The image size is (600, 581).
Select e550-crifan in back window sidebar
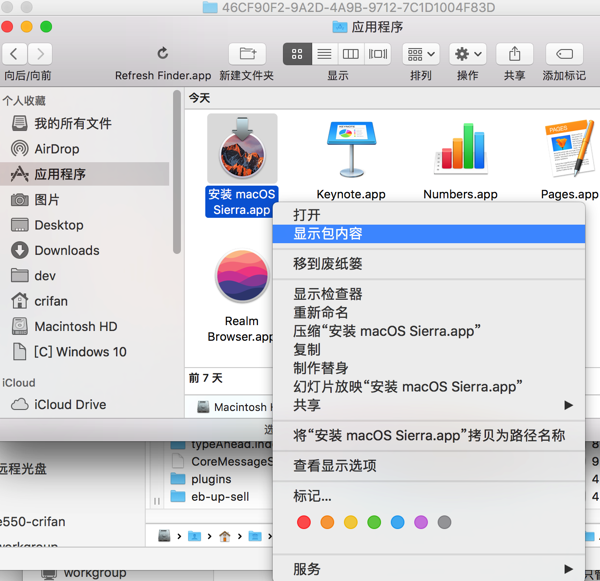click(x=33, y=522)
